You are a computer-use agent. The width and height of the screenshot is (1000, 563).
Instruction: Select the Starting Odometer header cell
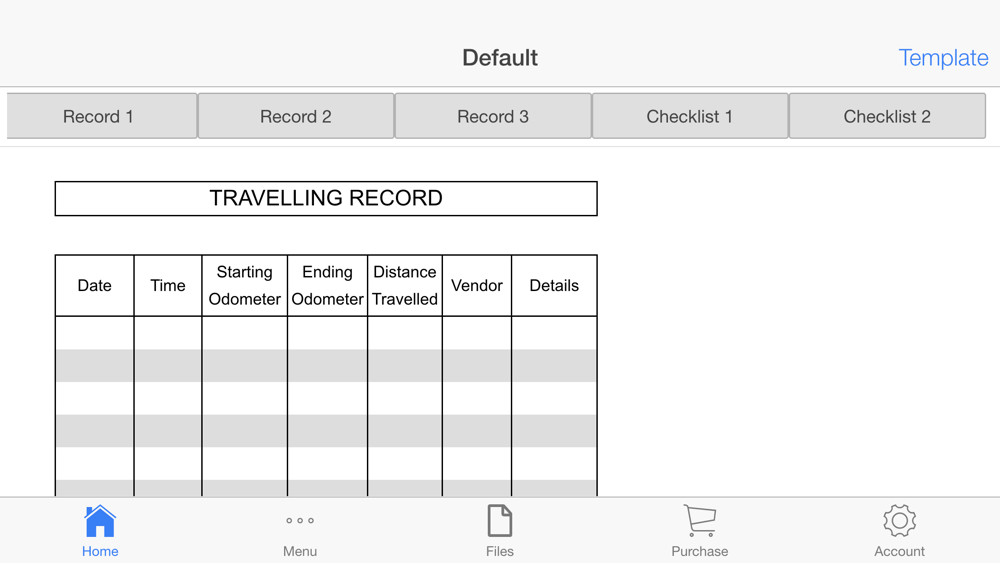[x=244, y=286]
